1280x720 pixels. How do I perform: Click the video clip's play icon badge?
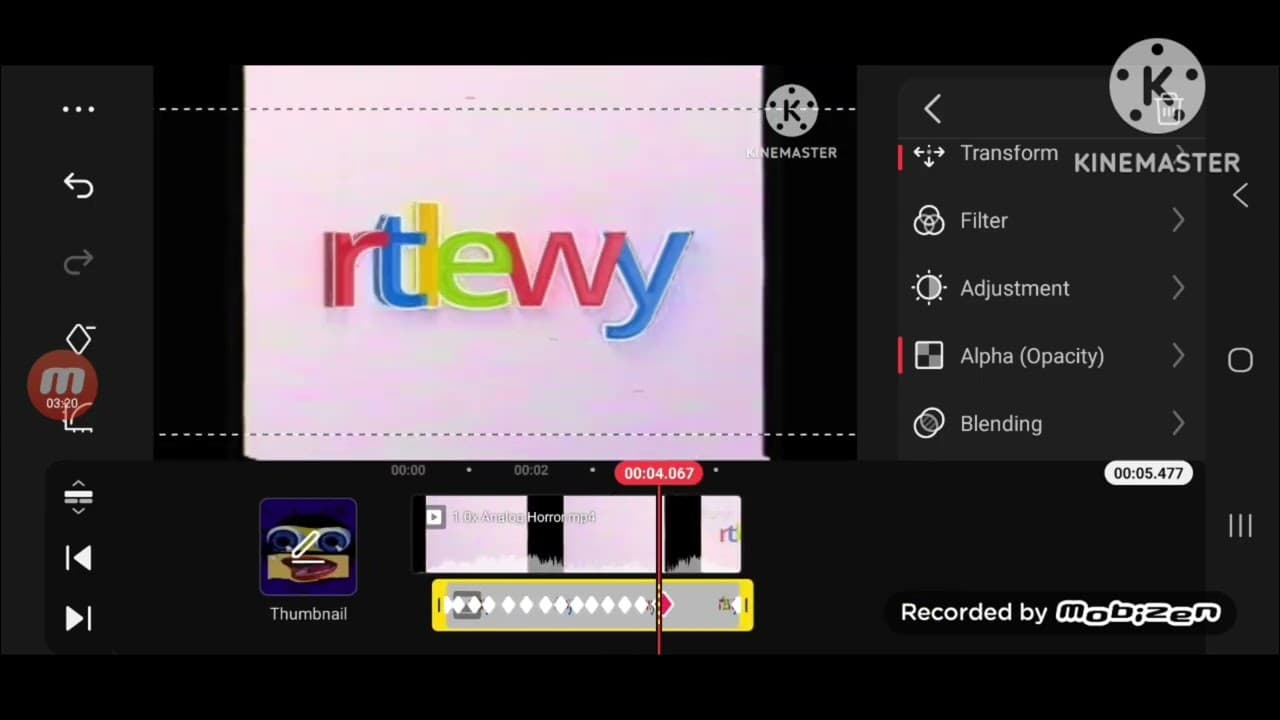pos(435,517)
